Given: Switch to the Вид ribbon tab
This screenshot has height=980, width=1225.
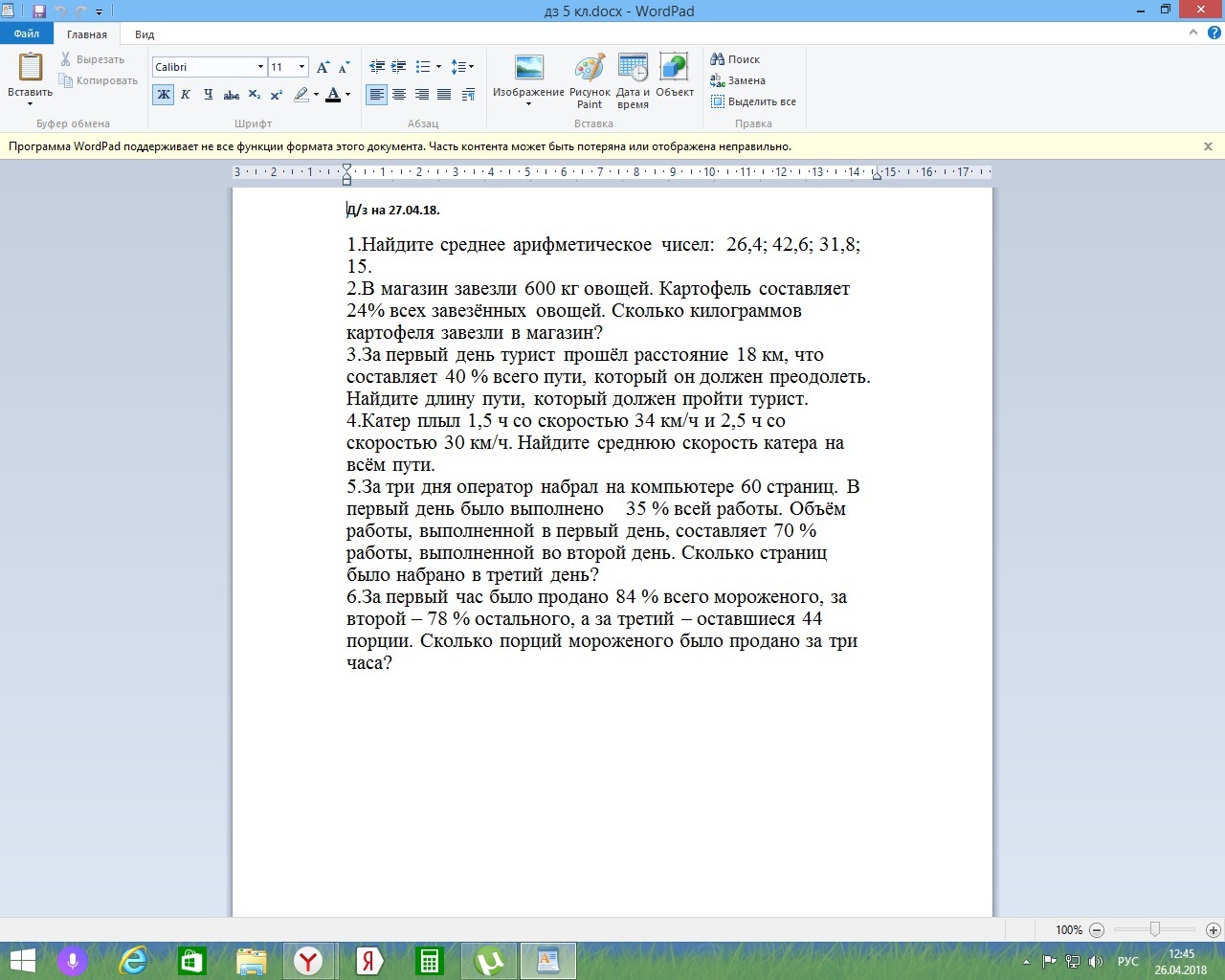Looking at the screenshot, I should 145,34.
